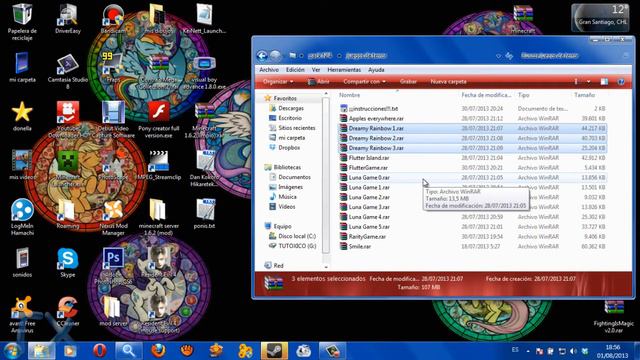Viewport: 640px width, 360px height.
Task: Open the address bar history dropdown arrow
Action: (x=498, y=56)
